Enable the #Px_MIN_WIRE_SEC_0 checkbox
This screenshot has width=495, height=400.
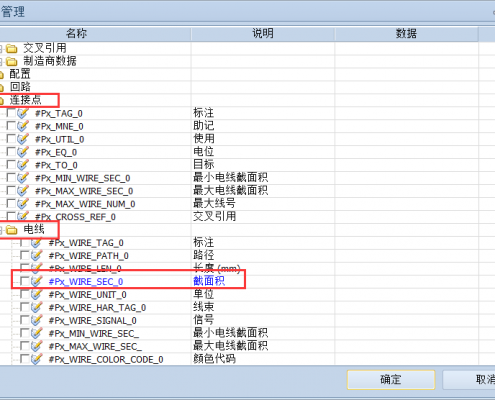[x=11, y=177]
